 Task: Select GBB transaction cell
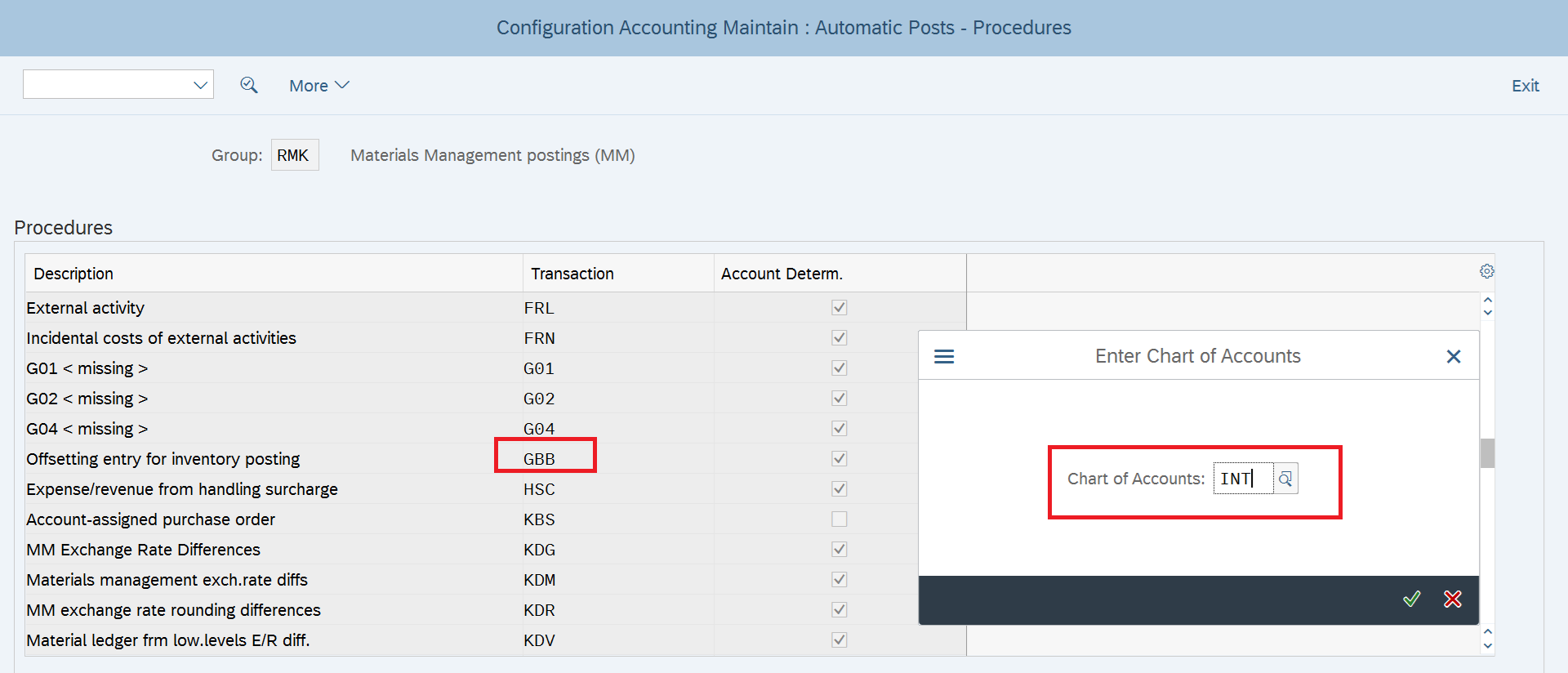(x=540, y=459)
